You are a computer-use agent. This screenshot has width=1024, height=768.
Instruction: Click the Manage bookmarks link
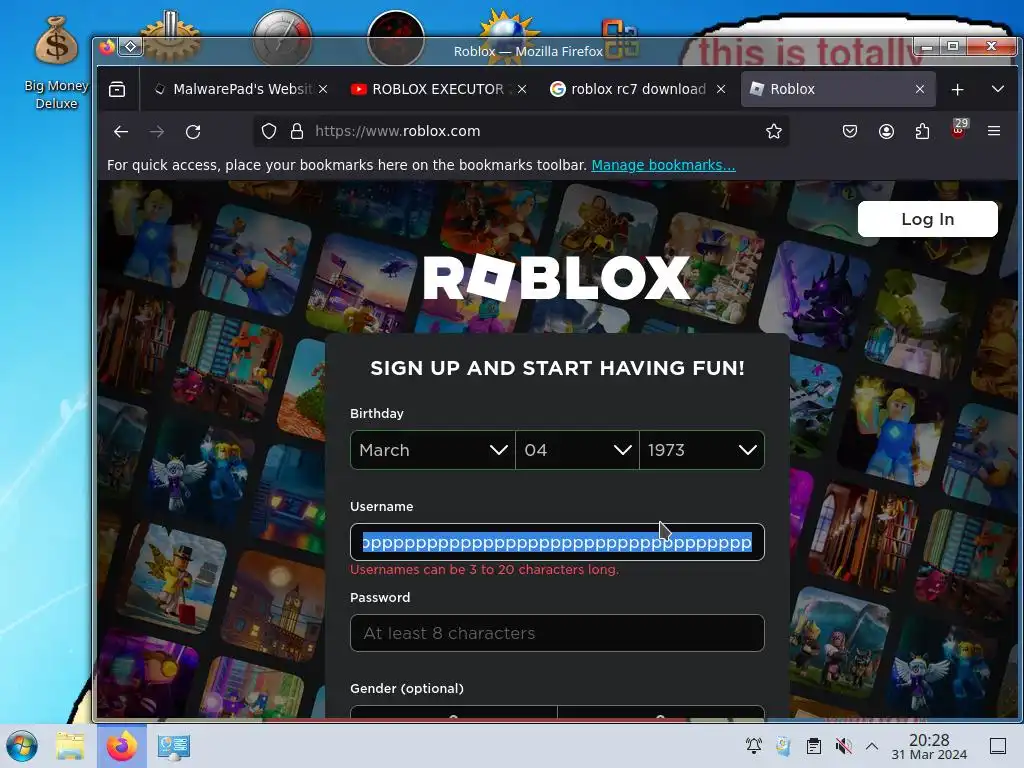[664, 165]
